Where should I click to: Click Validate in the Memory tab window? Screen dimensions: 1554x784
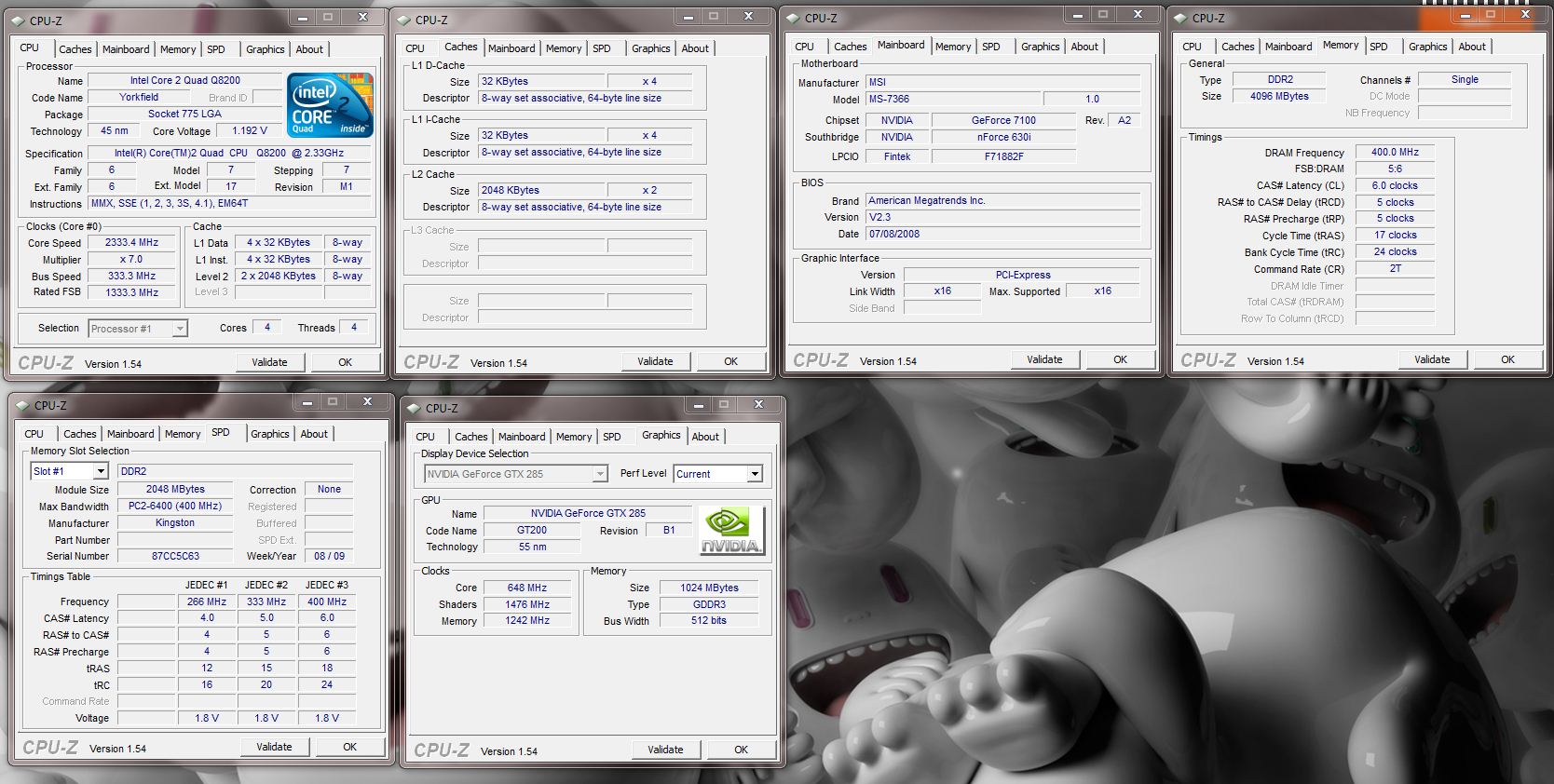coord(1432,359)
